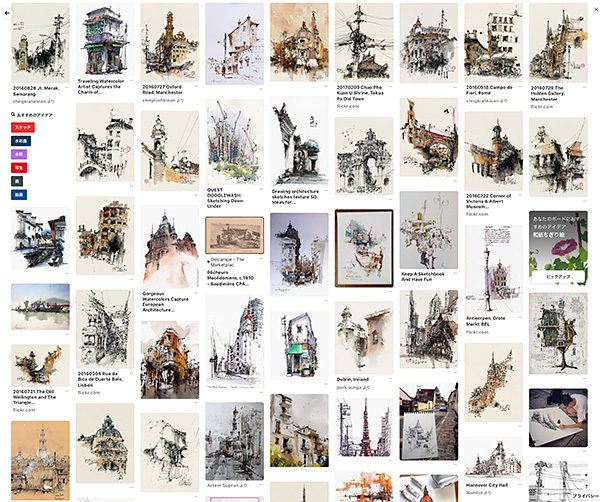Open the Oxford Road, Manchester sketch thumbnail
600x502 pixels.
tap(170, 42)
